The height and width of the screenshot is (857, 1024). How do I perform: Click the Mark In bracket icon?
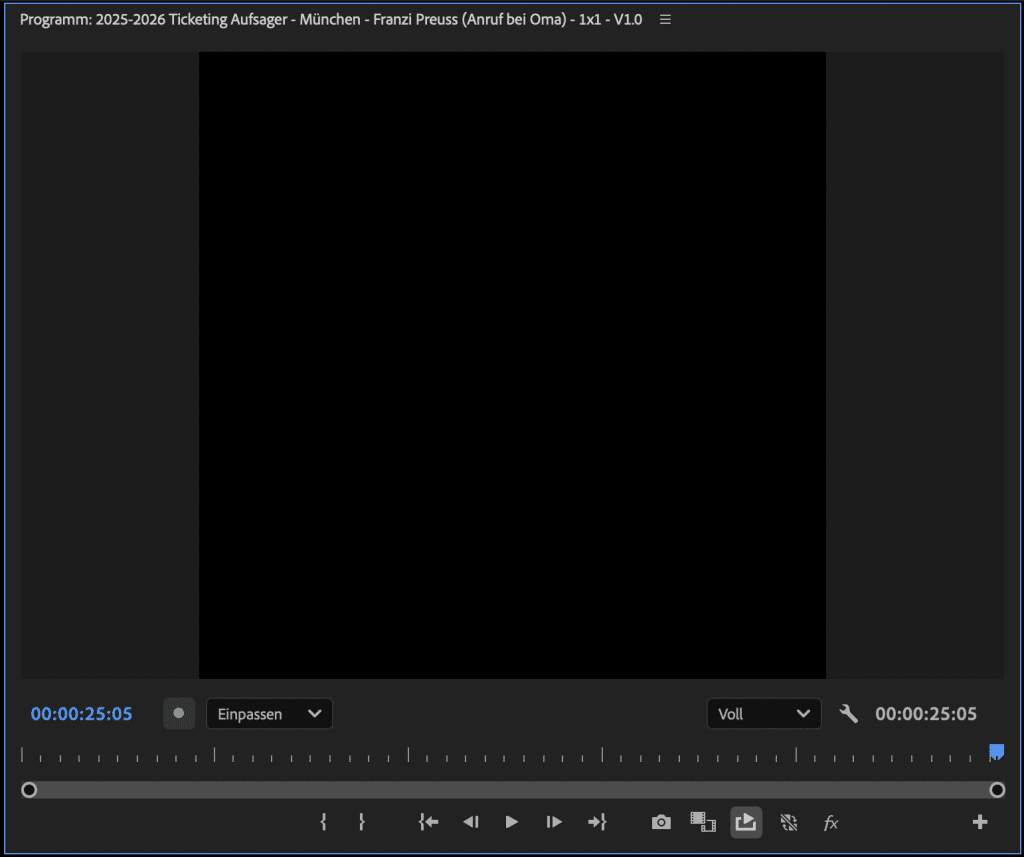click(323, 822)
